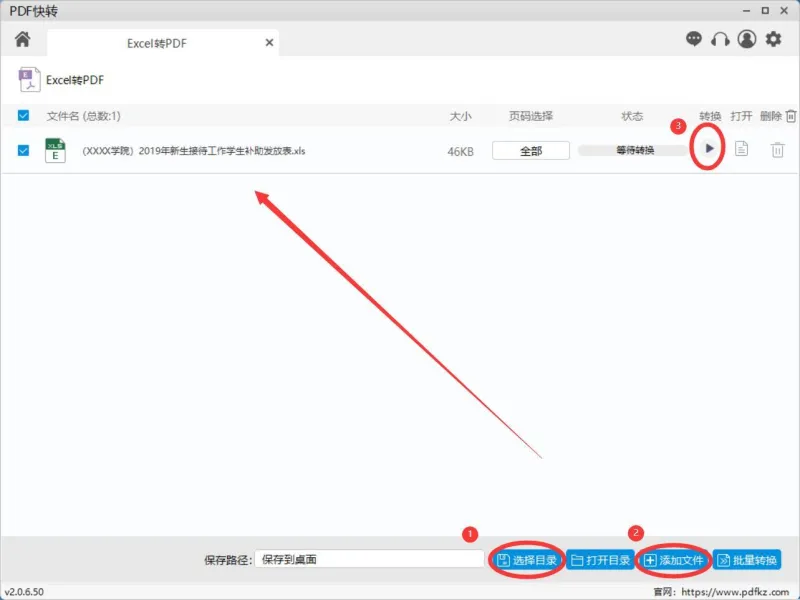
Task: Uncheck the 2019年新生接待 xls file checkbox
Action: point(23,151)
